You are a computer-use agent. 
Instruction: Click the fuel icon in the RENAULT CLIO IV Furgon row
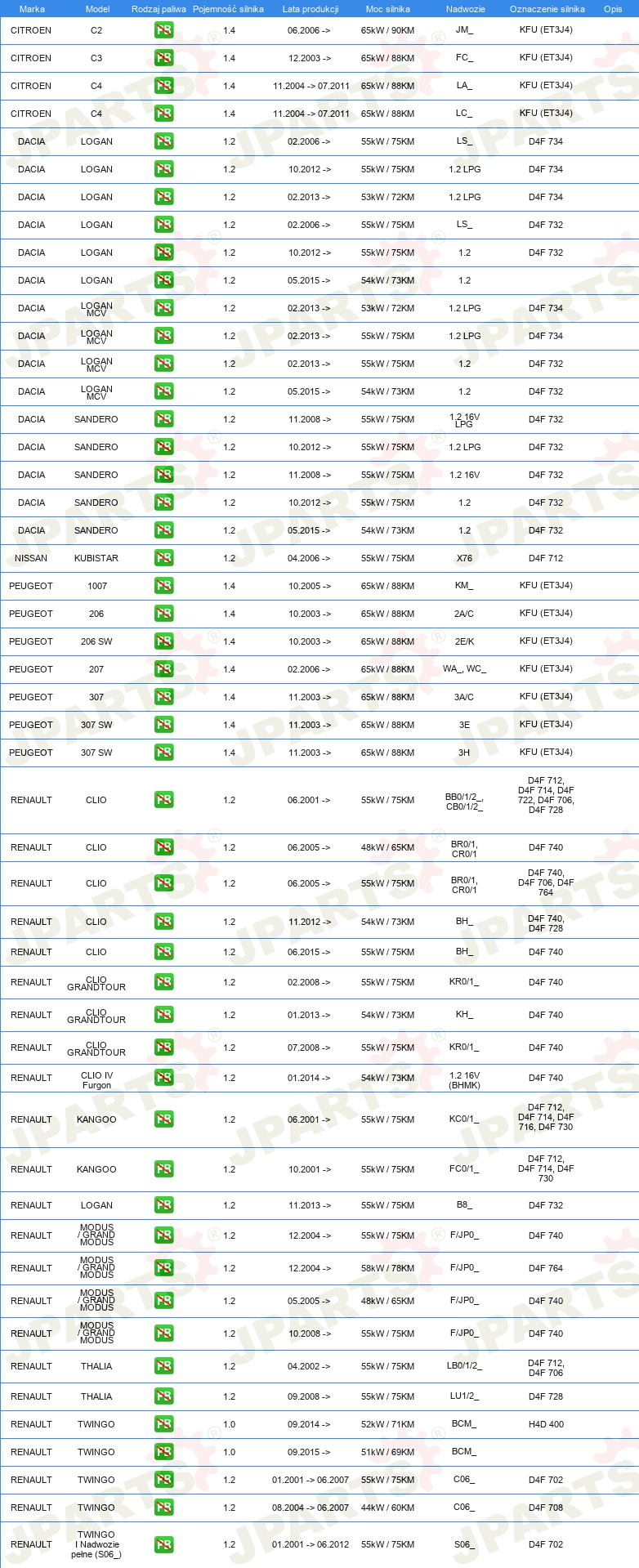(x=164, y=1078)
